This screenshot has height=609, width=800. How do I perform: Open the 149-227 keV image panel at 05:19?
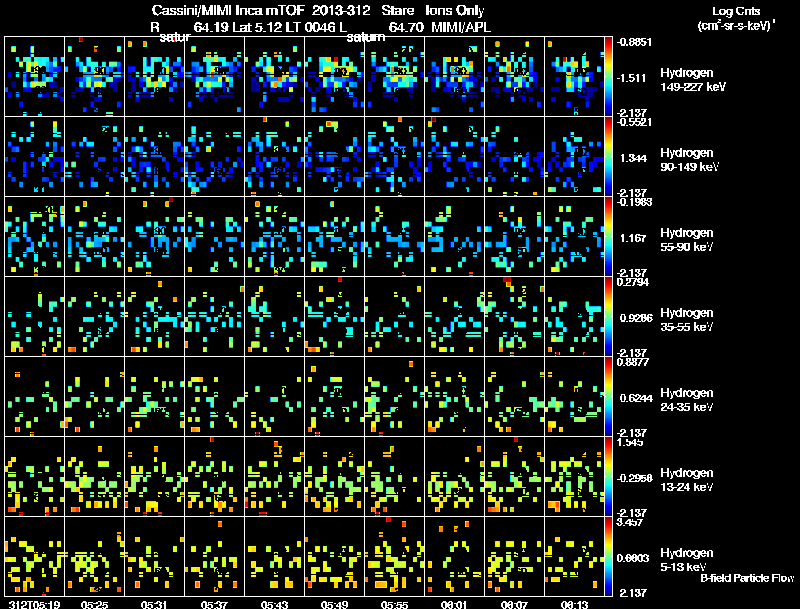point(34,77)
